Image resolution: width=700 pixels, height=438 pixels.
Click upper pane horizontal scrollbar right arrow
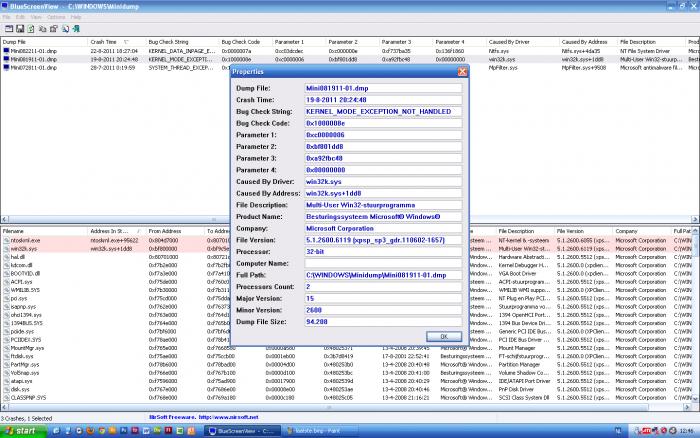coord(695,219)
